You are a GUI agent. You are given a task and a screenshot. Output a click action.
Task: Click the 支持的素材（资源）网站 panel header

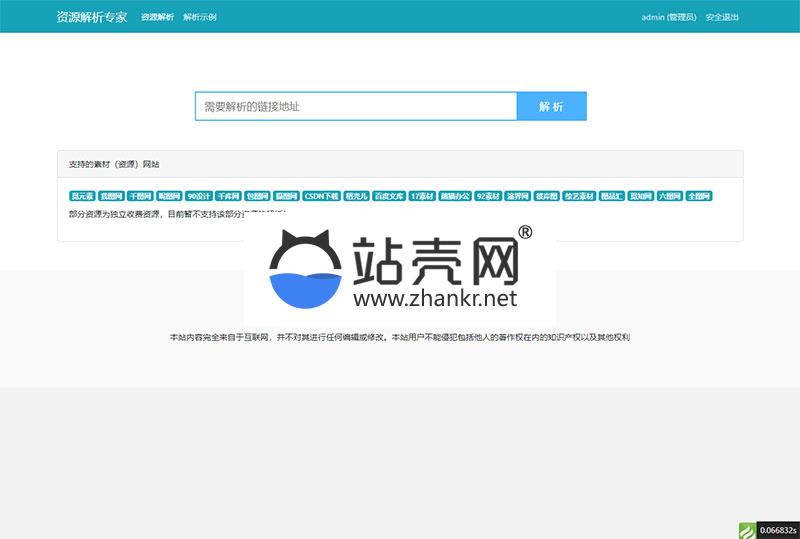click(x=400, y=164)
